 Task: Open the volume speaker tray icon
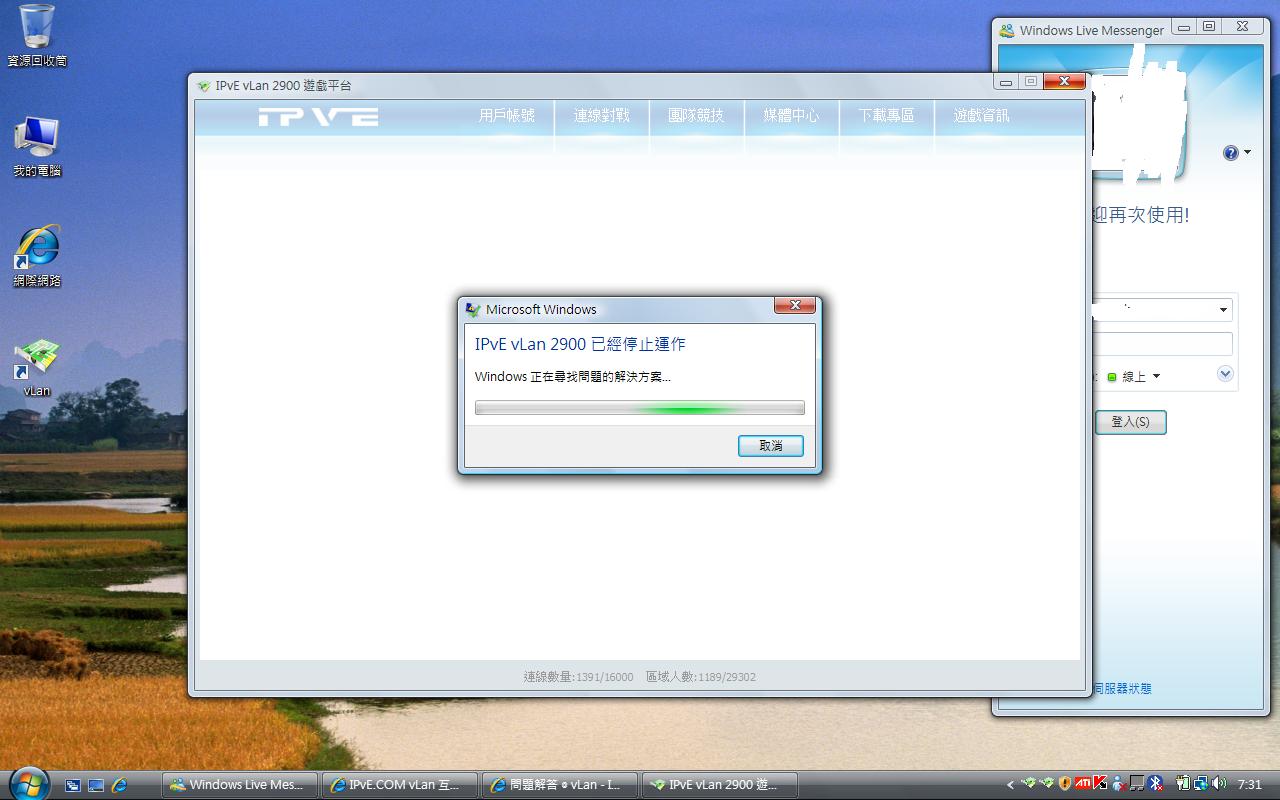(x=1218, y=784)
